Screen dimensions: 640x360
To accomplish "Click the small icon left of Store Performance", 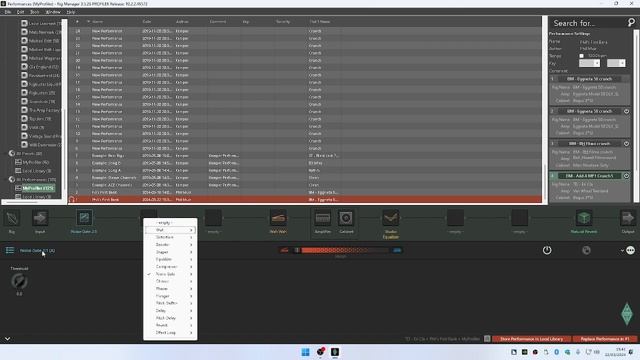I will pyautogui.click(x=487, y=339).
